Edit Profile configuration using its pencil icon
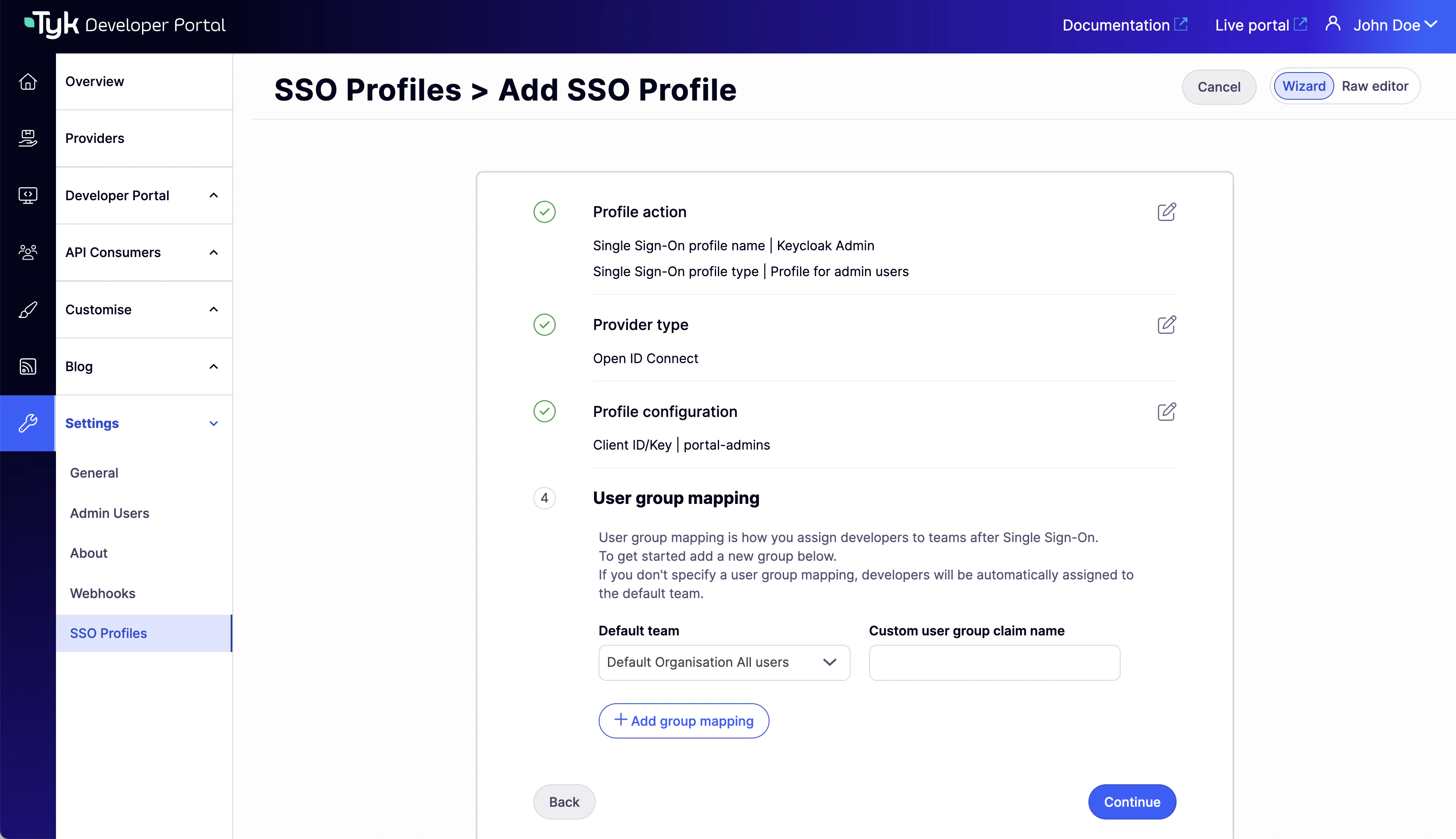This screenshot has width=1456, height=839. (x=1166, y=411)
